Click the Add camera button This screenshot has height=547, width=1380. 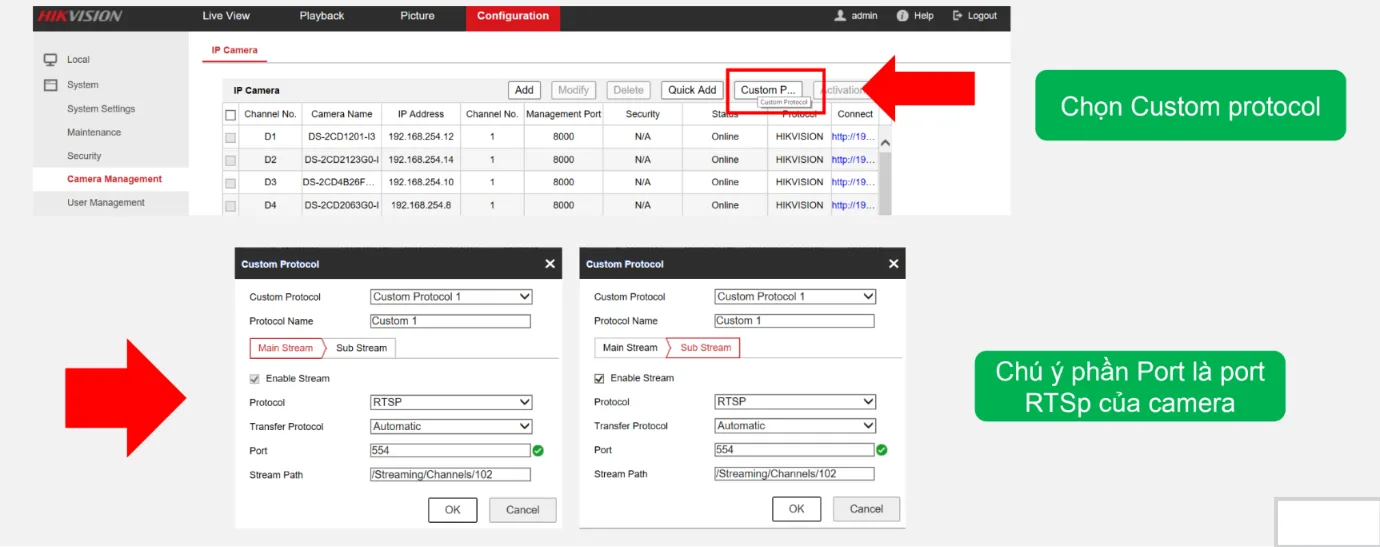(524, 90)
